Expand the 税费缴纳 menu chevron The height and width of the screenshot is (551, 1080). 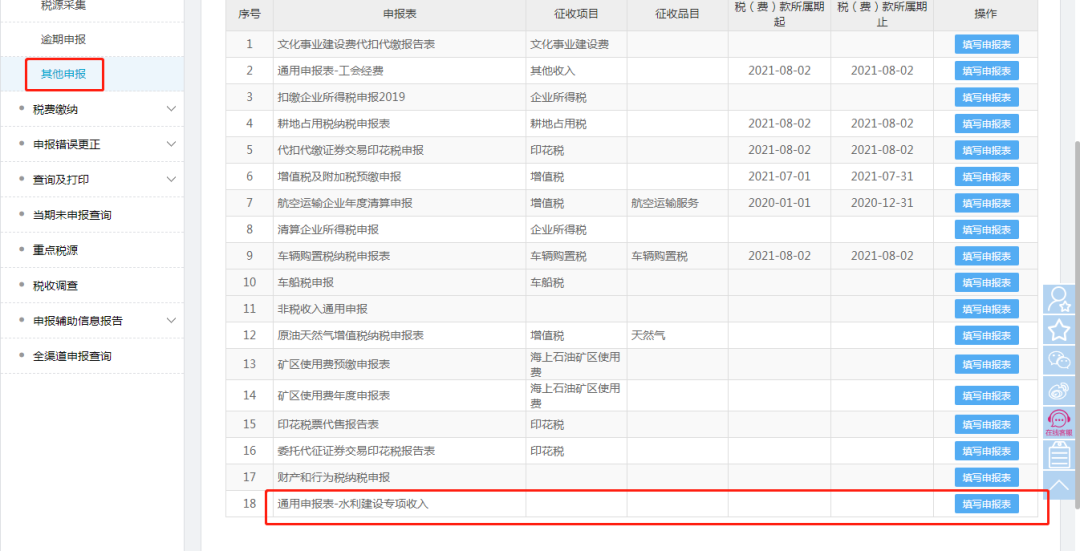[x=172, y=109]
